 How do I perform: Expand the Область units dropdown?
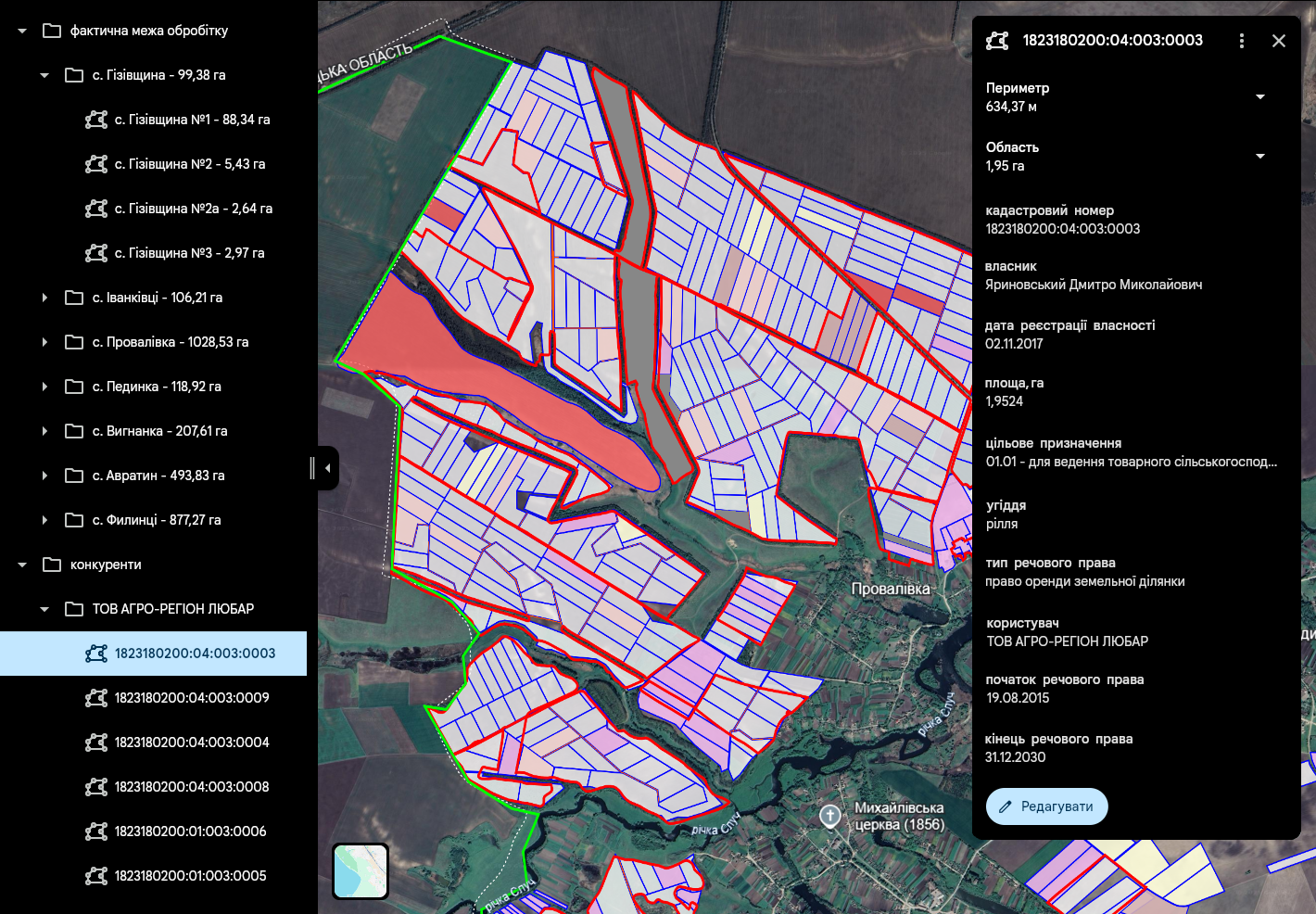1260,157
